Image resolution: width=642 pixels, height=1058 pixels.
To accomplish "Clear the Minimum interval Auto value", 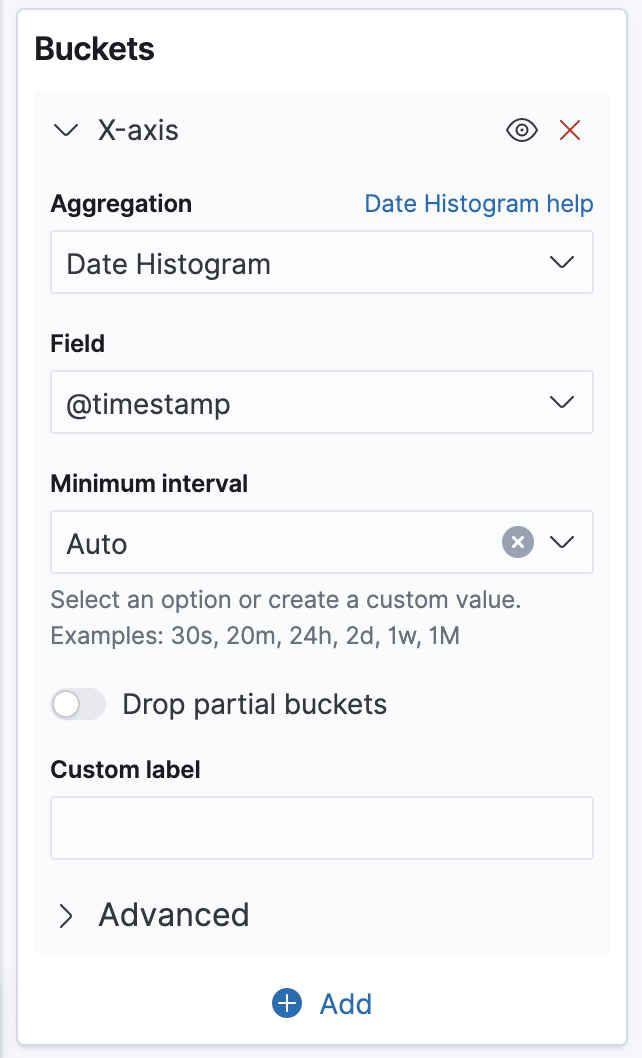I will tap(517, 543).
